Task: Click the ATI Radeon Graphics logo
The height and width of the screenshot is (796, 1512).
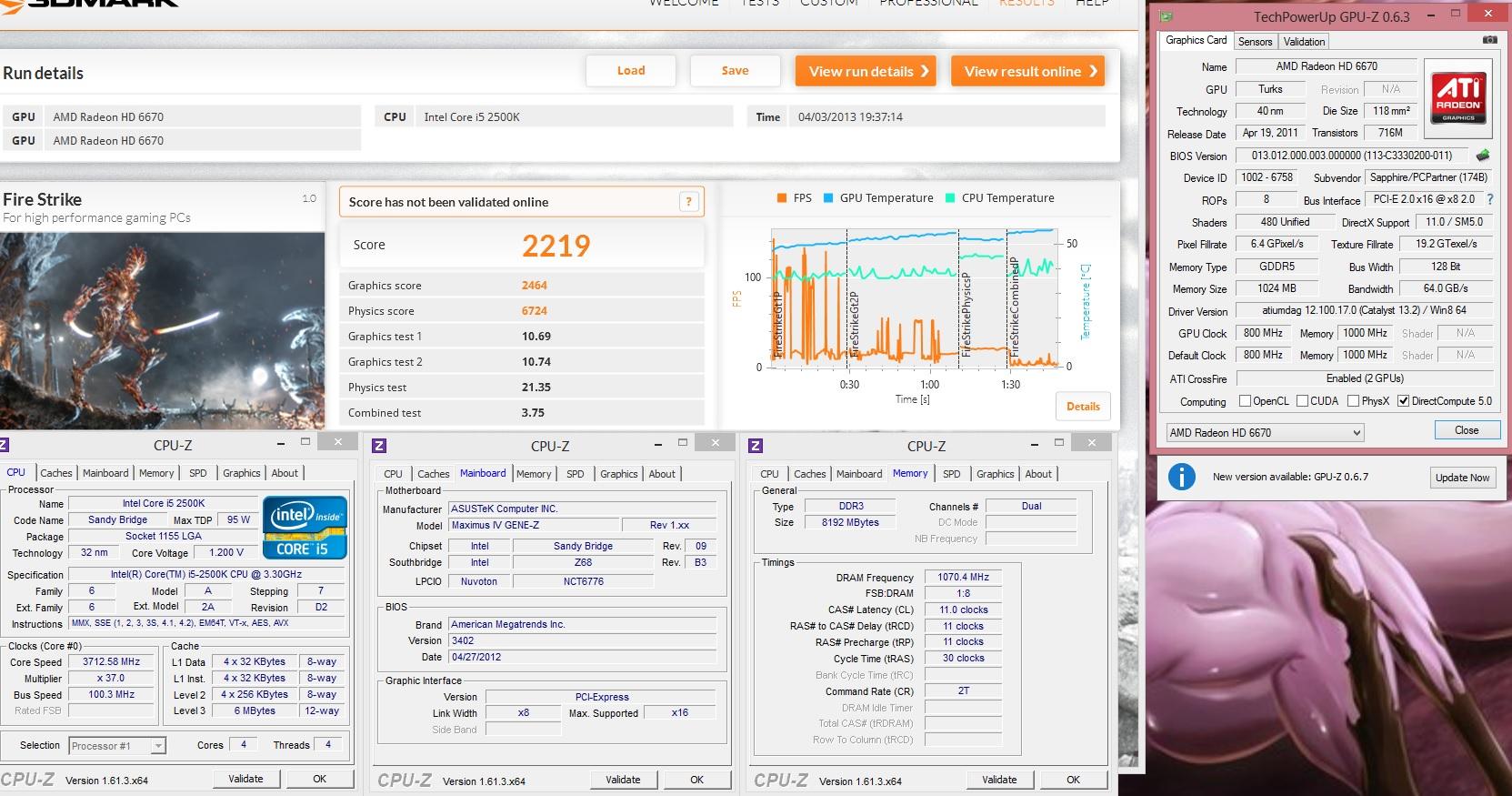Action: [x=1458, y=98]
